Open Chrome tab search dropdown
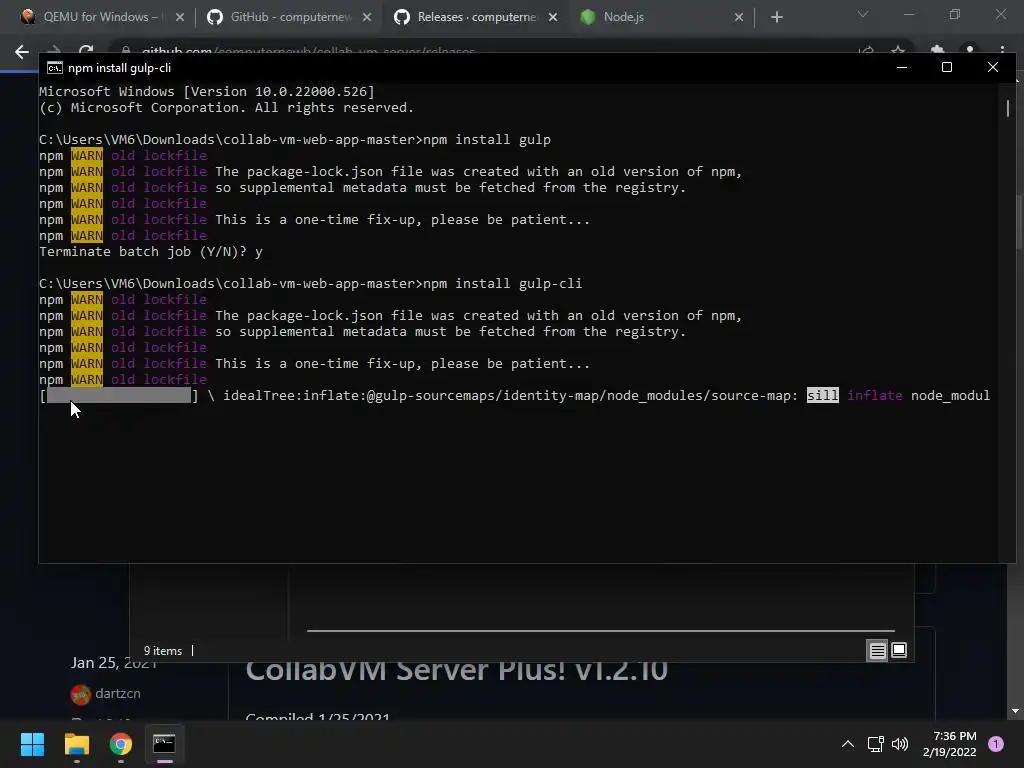Image resolution: width=1024 pixels, height=768 pixels. 863,14
